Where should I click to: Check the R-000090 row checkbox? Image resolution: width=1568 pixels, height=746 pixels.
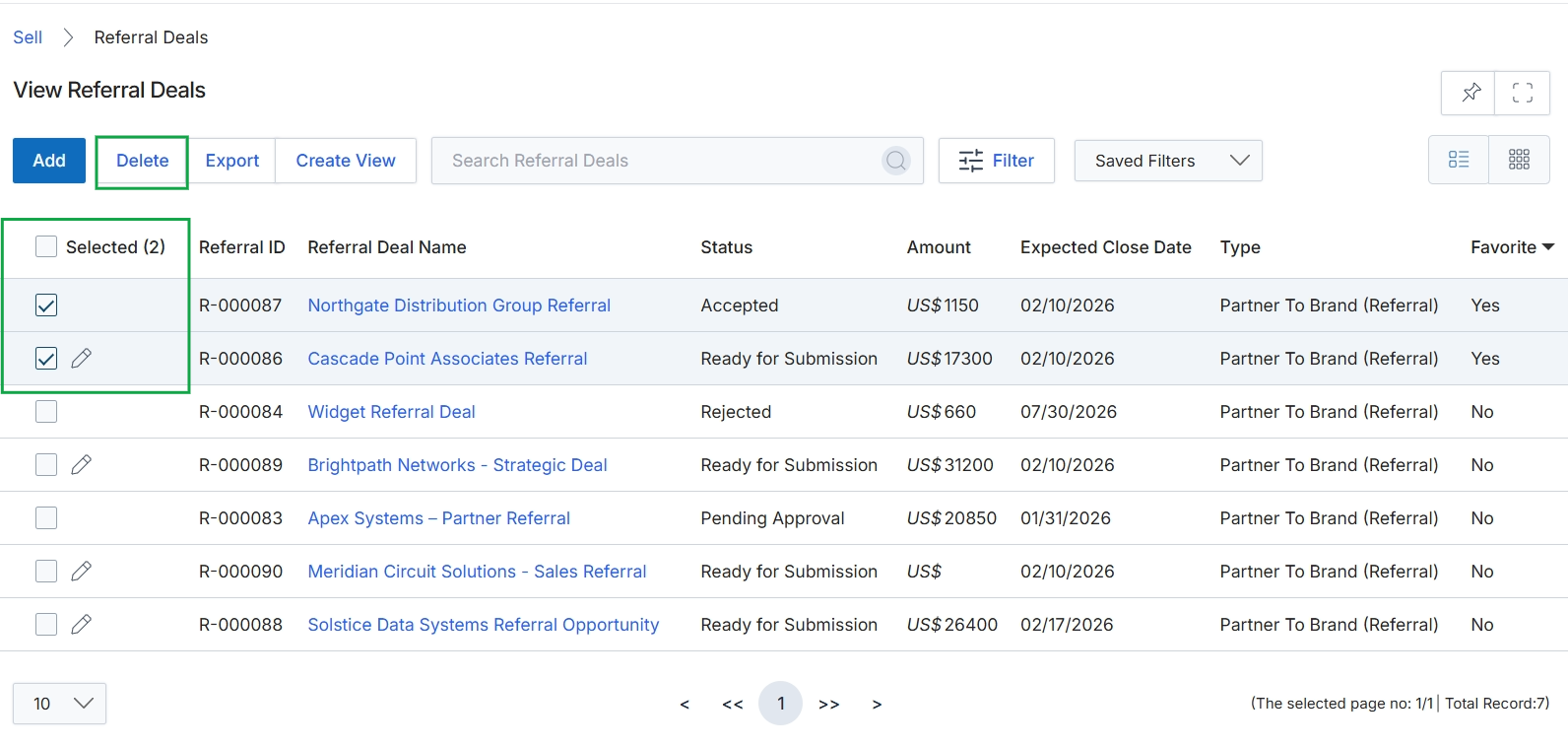(46, 572)
